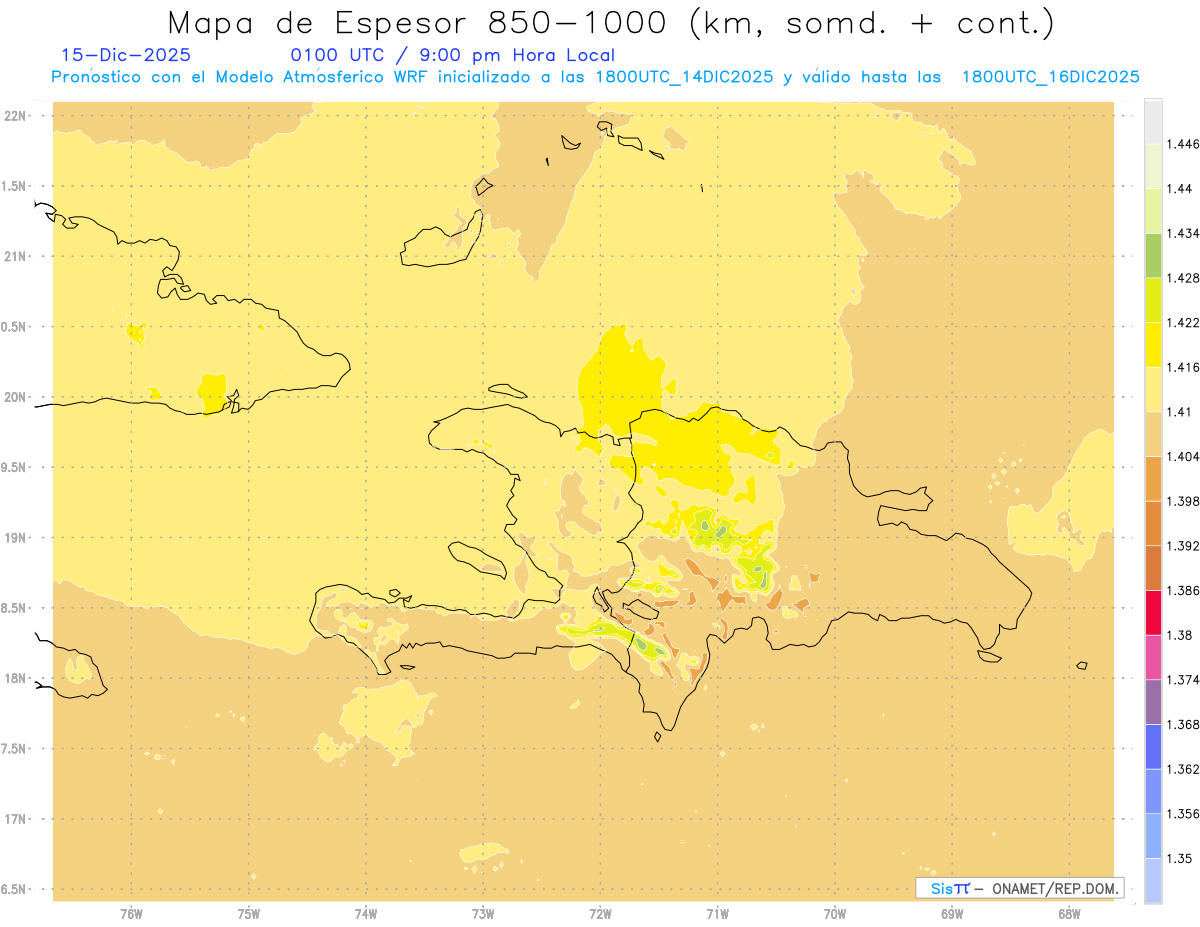
Task: Pick the red colorbar swatch between 1.38 and 1.386
Action: point(1153,613)
